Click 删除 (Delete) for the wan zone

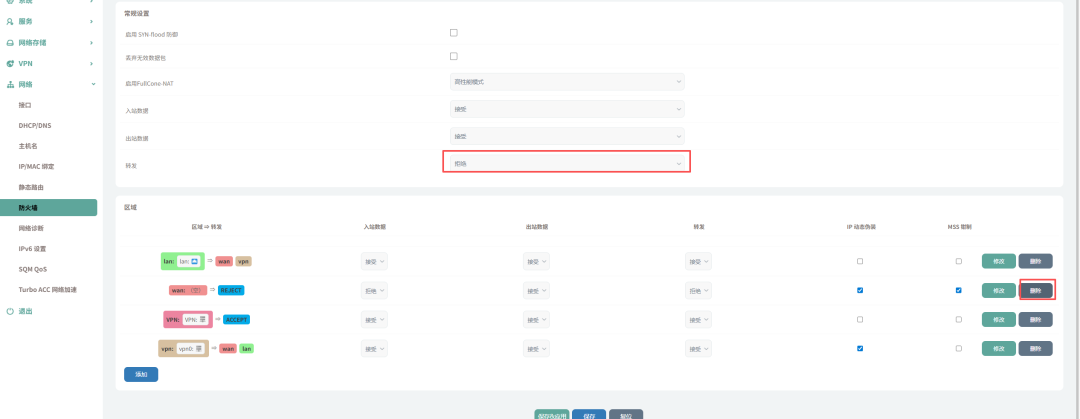tap(1035, 290)
